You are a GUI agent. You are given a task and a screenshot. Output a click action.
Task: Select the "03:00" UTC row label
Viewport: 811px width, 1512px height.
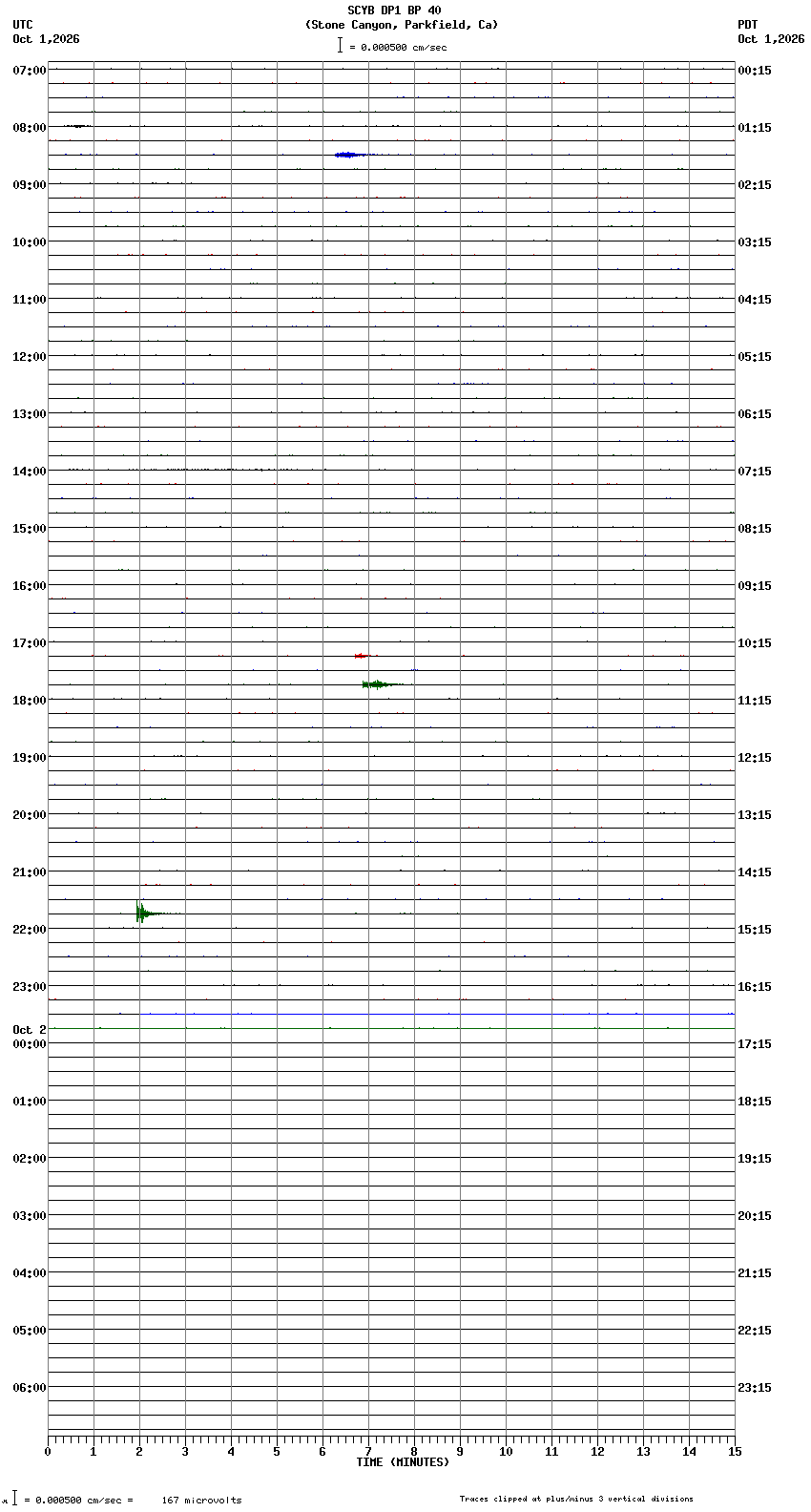coord(30,1216)
